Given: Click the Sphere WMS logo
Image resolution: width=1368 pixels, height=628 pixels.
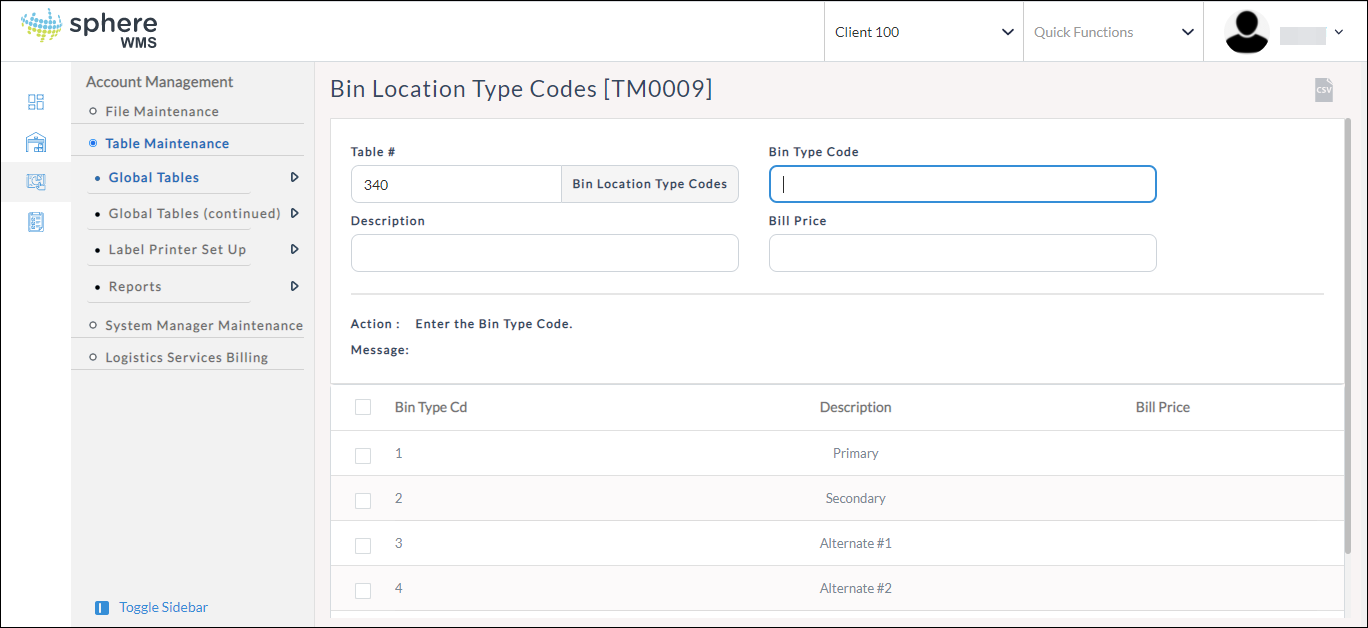Looking at the screenshot, I should coord(89,29).
